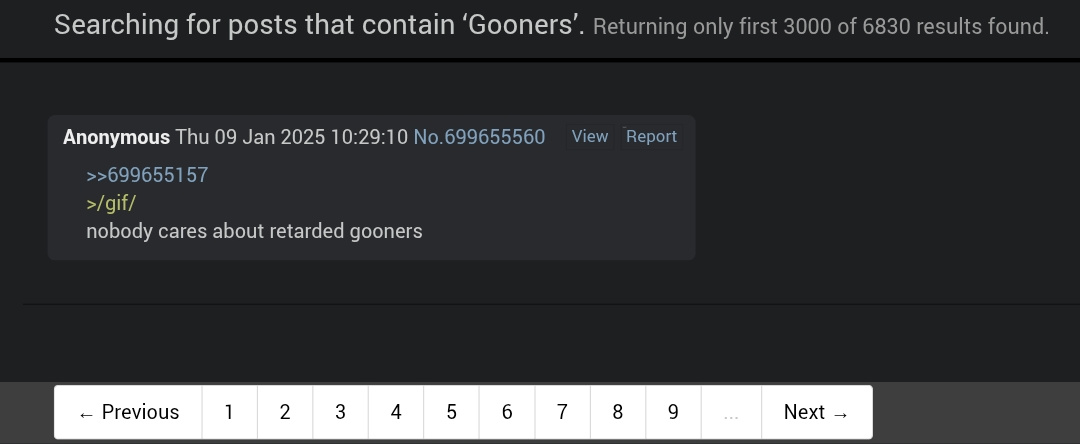Screen dimensions: 1080x444
Task: Open the View link on the post
Action: pyautogui.click(x=590, y=136)
